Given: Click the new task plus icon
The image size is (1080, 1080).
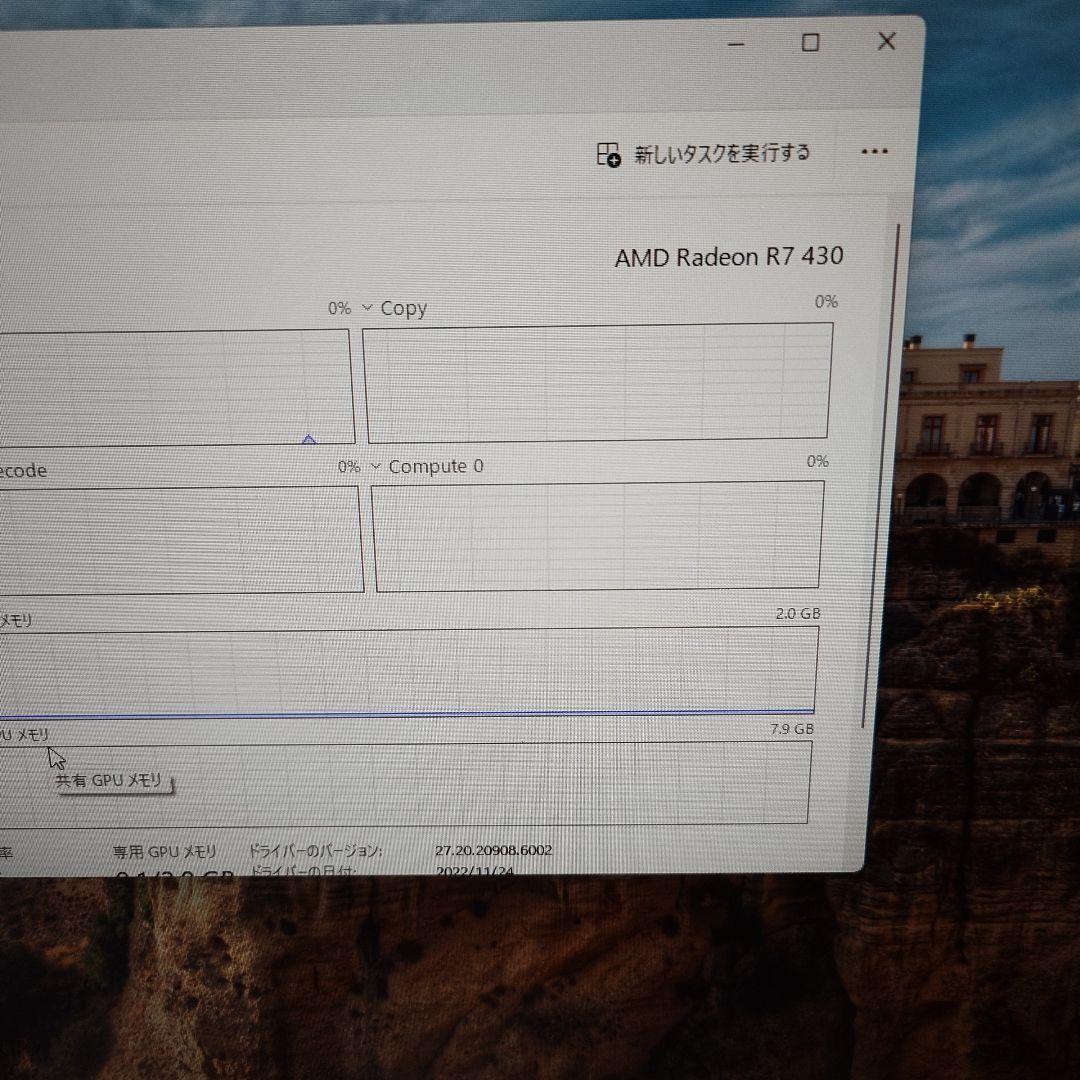Looking at the screenshot, I should pos(607,152).
